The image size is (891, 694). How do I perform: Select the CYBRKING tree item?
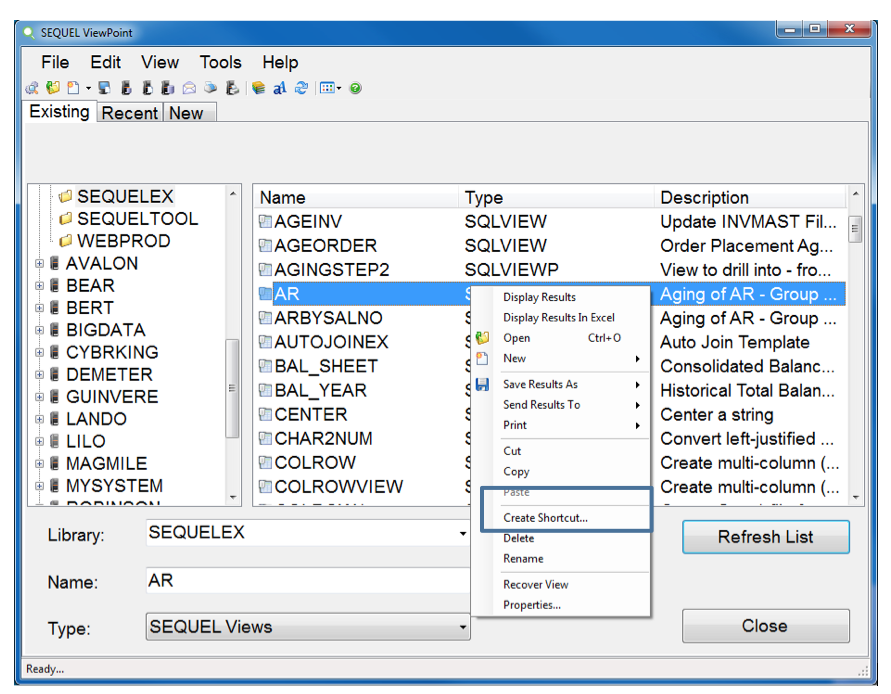tap(112, 352)
